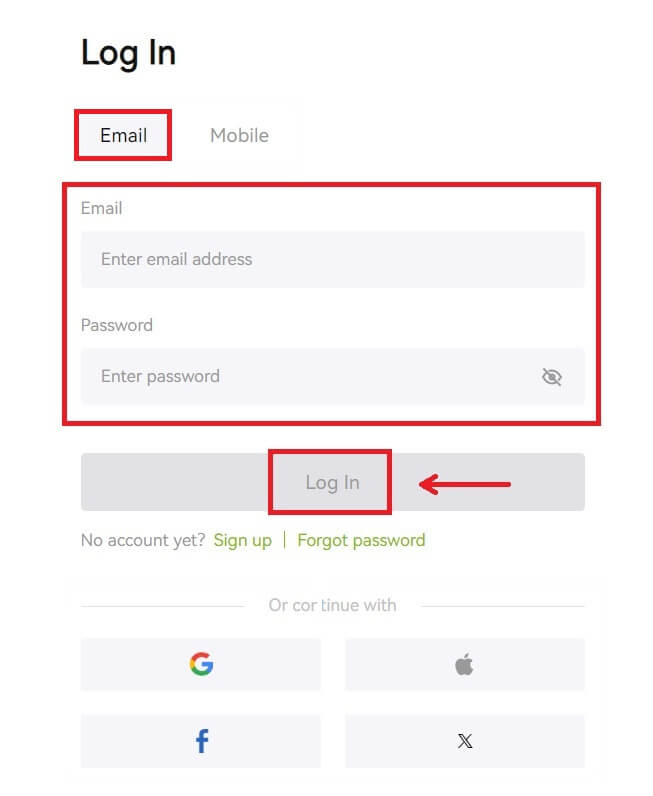Click the "Or continue with" divider text
The width and height of the screenshot is (653, 796).
click(x=332, y=605)
